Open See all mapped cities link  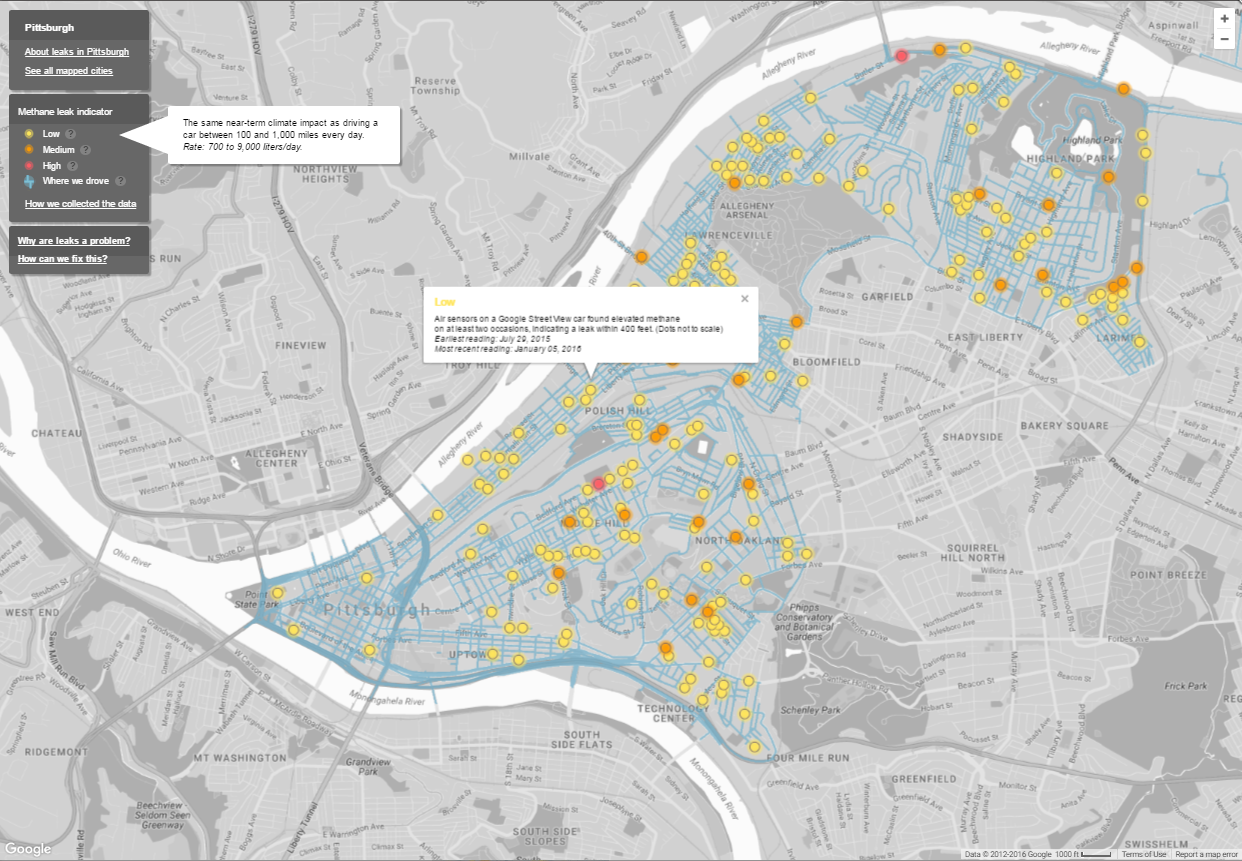tap(69, 71)
